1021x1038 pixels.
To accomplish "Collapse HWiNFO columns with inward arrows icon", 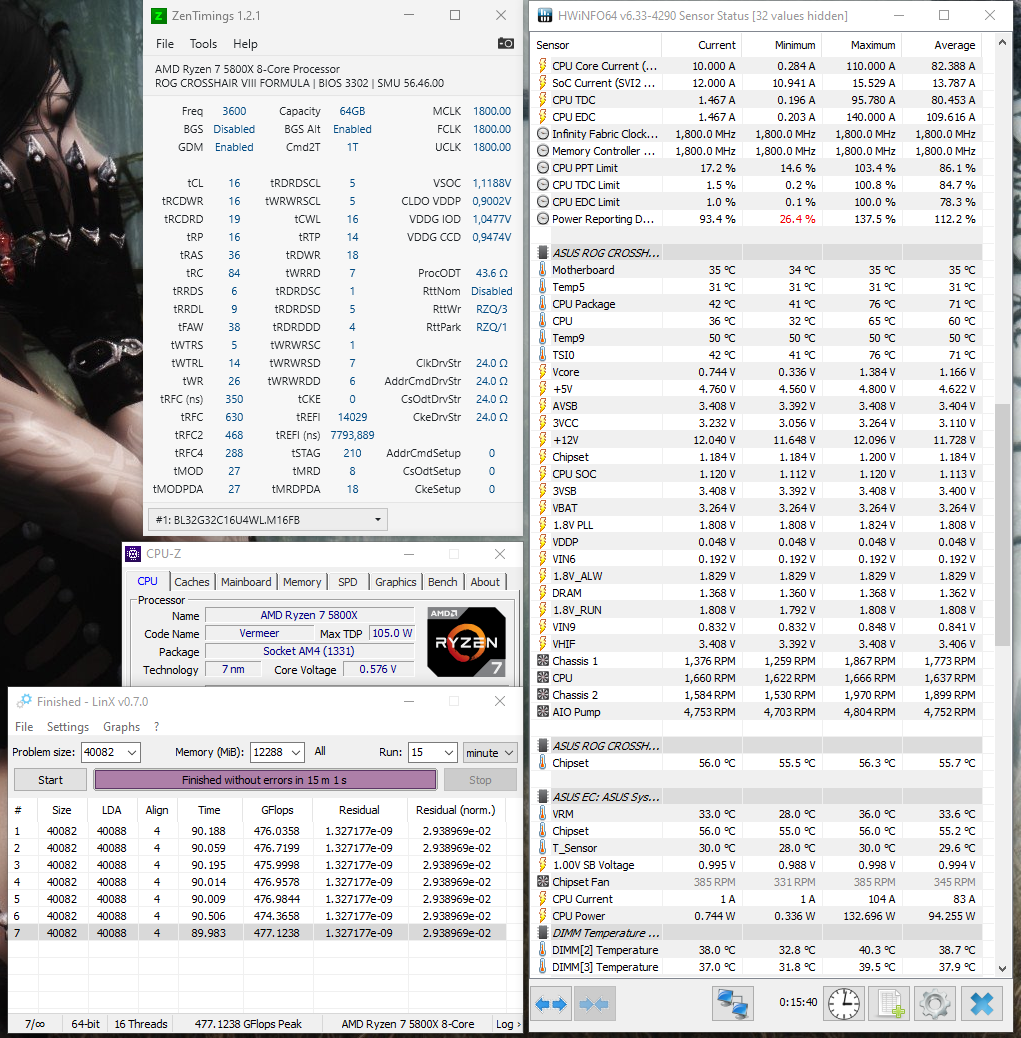I will (x=595, y=1004).
